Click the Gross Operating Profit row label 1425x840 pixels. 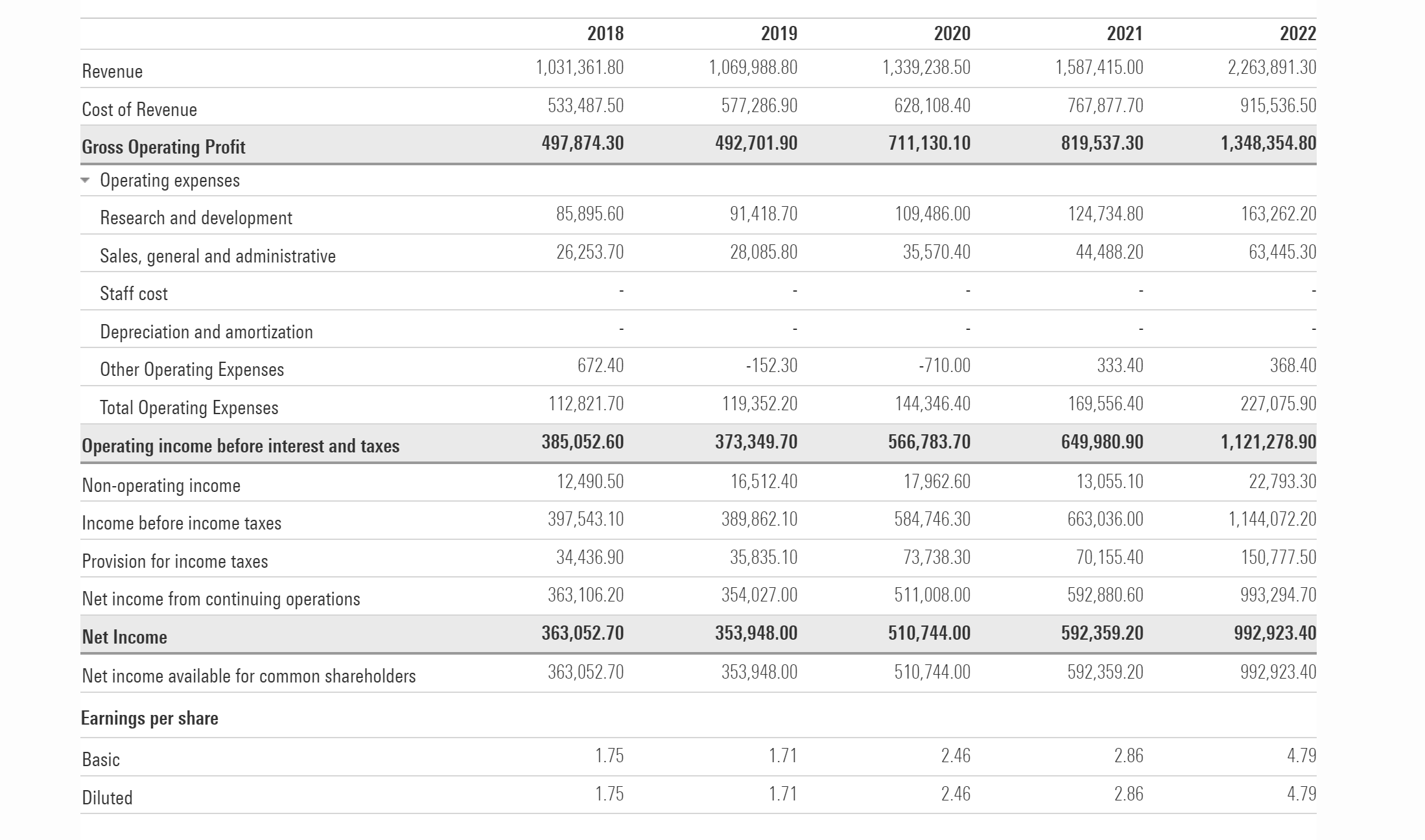(x=163, y=146)
